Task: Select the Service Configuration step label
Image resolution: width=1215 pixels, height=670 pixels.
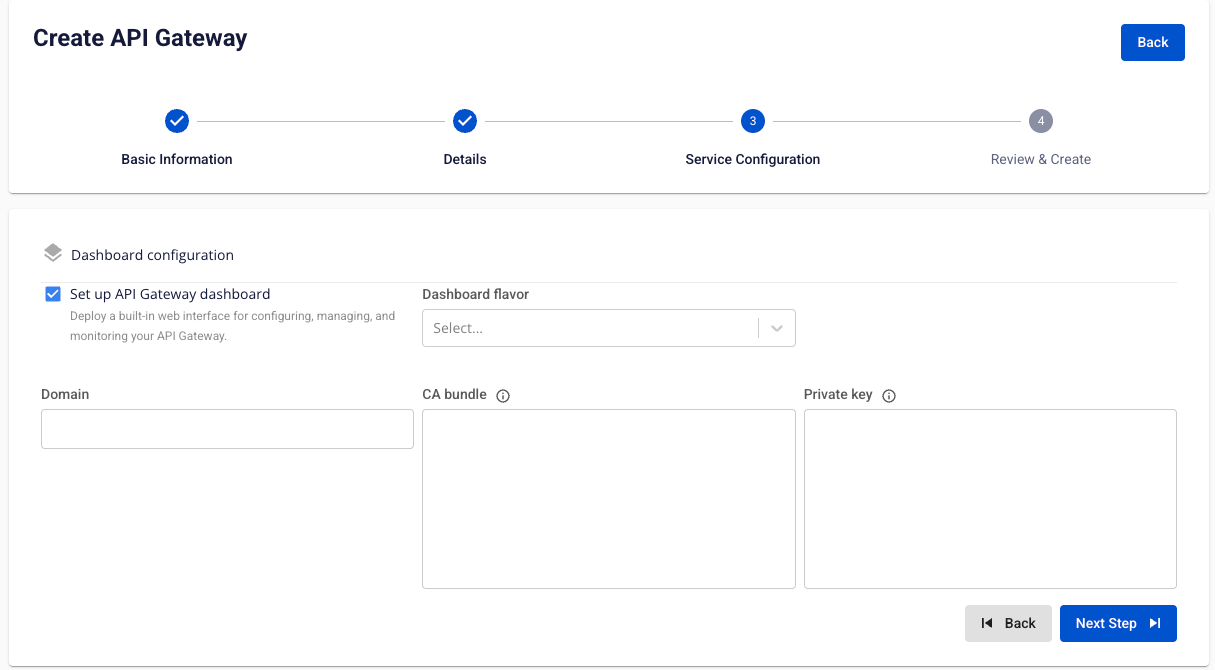Action: [x=752, y=159]
